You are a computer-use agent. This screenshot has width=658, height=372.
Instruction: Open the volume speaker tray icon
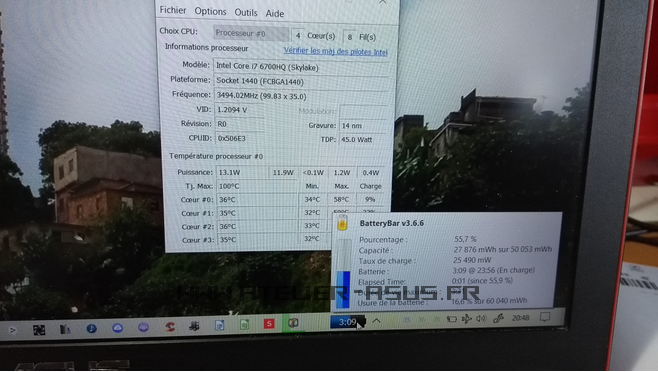(481, 319)
